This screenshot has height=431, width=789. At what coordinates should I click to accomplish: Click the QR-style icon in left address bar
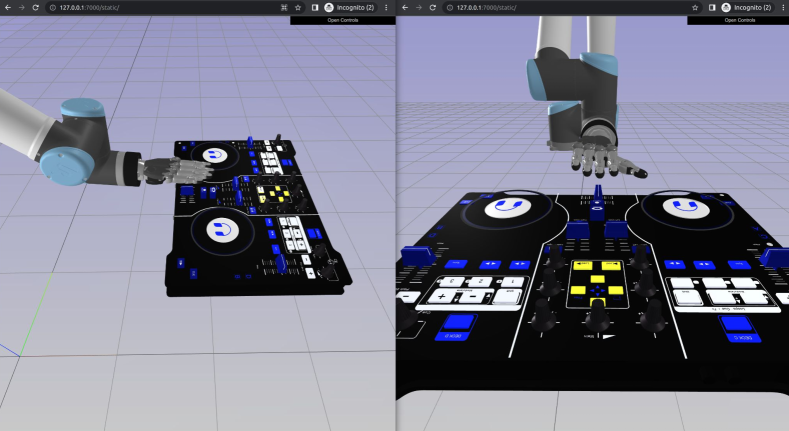point(284,8)
